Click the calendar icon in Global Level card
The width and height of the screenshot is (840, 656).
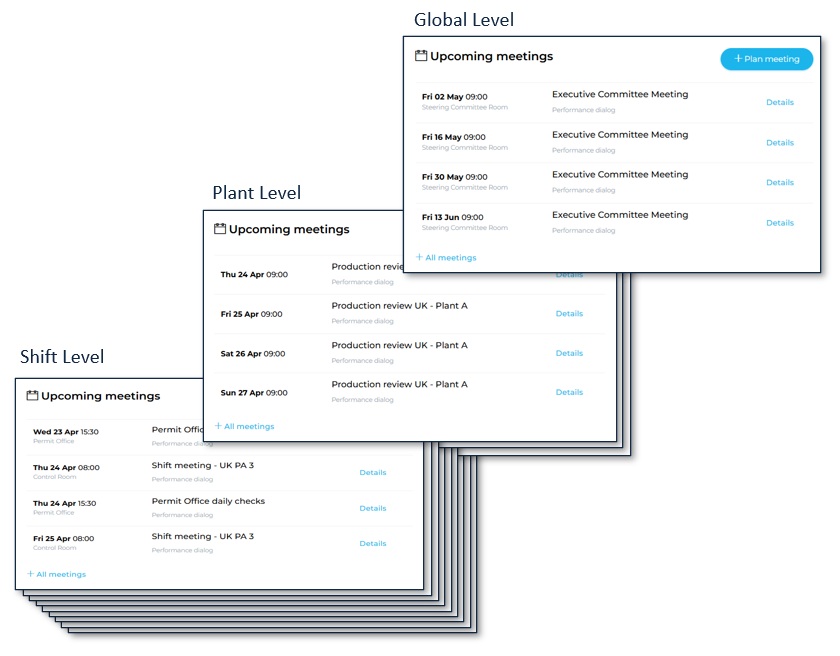(x=421, y=57)
